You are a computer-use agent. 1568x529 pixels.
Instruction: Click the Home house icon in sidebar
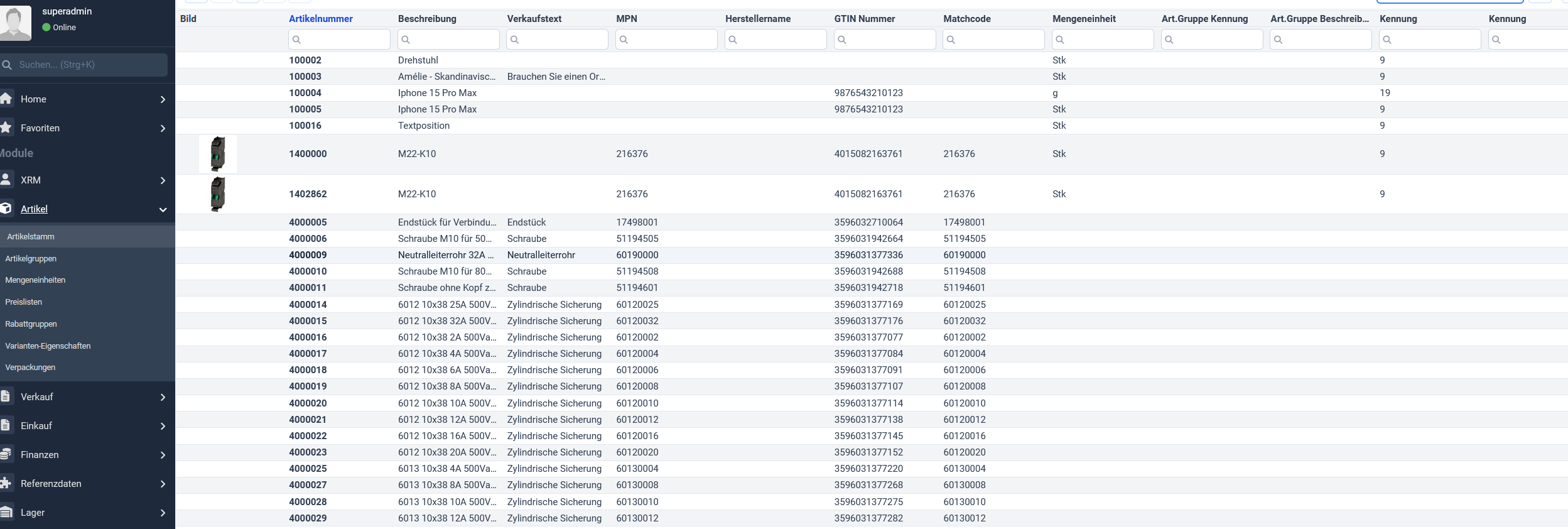[6, 99]
